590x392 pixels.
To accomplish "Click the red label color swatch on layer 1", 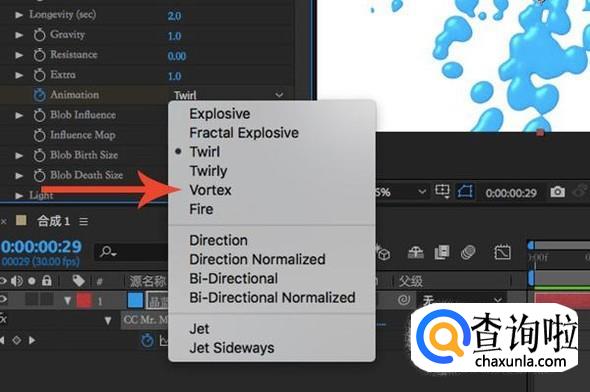I will 84,301.
